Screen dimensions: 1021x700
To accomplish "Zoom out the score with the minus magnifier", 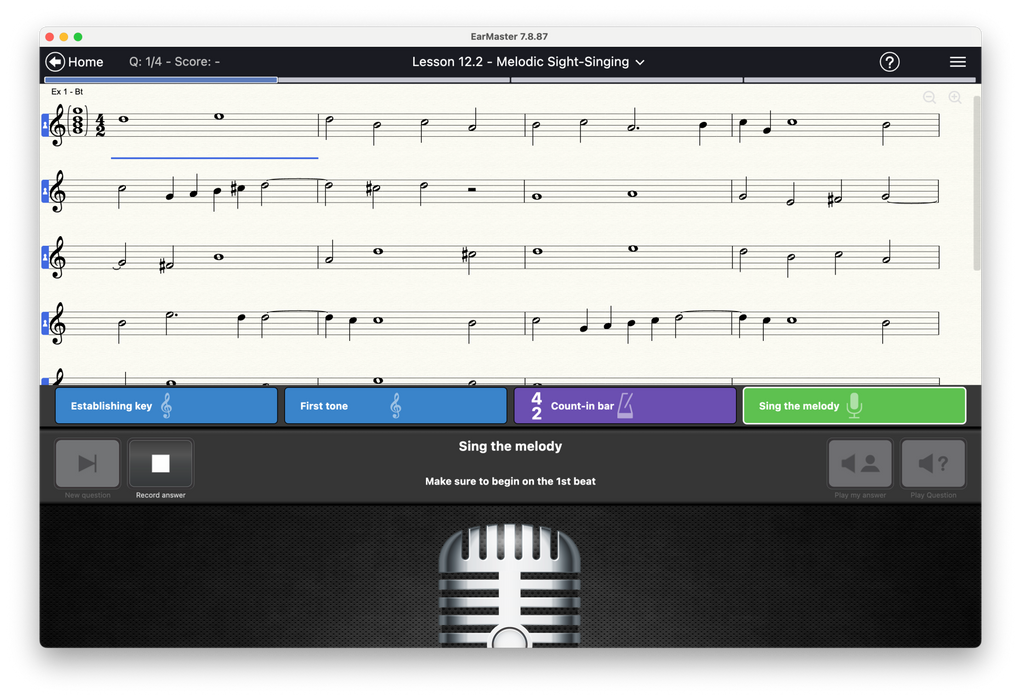I will tap(929, 97).
